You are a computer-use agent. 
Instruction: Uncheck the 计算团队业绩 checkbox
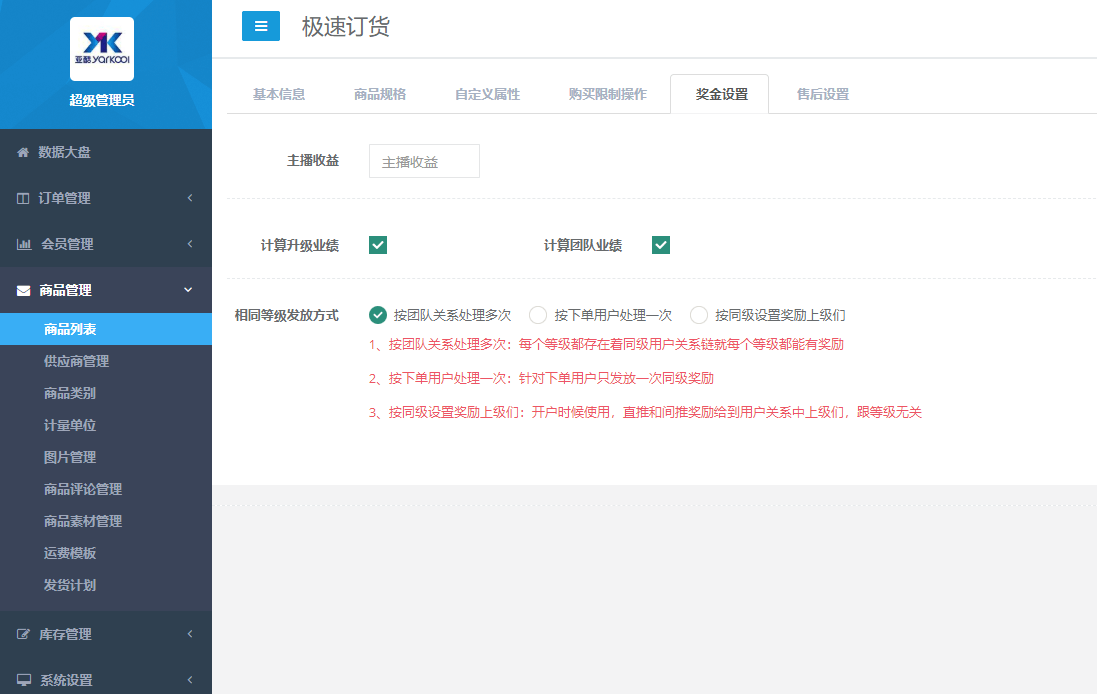pyautogui.click(x=661, y=245)
